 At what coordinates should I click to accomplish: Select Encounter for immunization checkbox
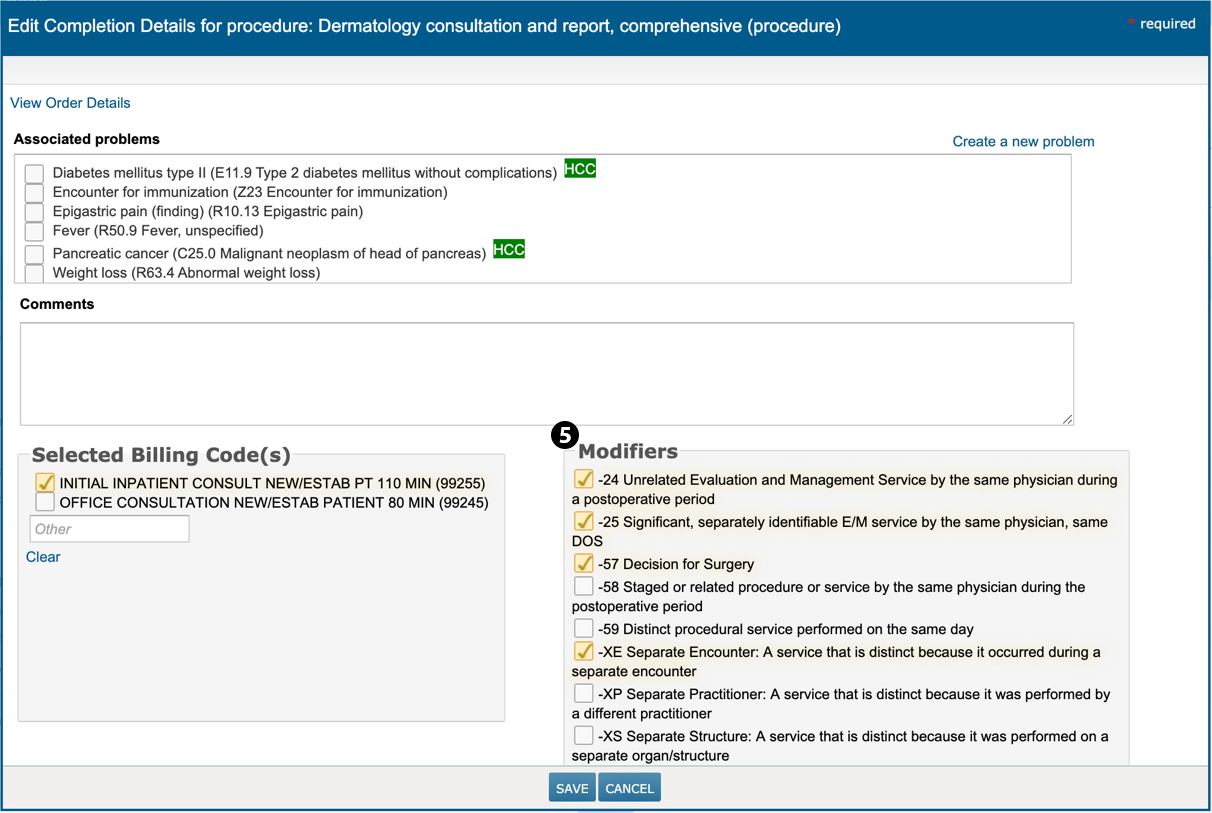[35, 192]
